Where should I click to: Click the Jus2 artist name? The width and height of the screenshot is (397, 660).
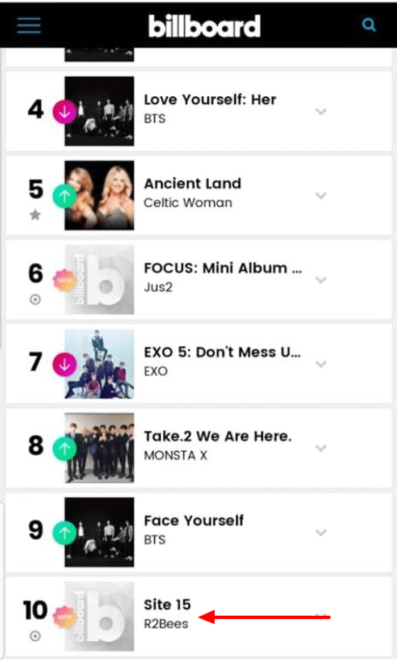pyautogui.click(x=158, y=287)
